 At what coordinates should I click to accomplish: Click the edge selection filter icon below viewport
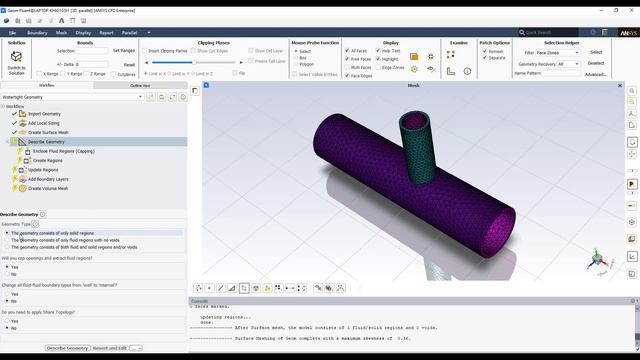[x=221, y=288]
